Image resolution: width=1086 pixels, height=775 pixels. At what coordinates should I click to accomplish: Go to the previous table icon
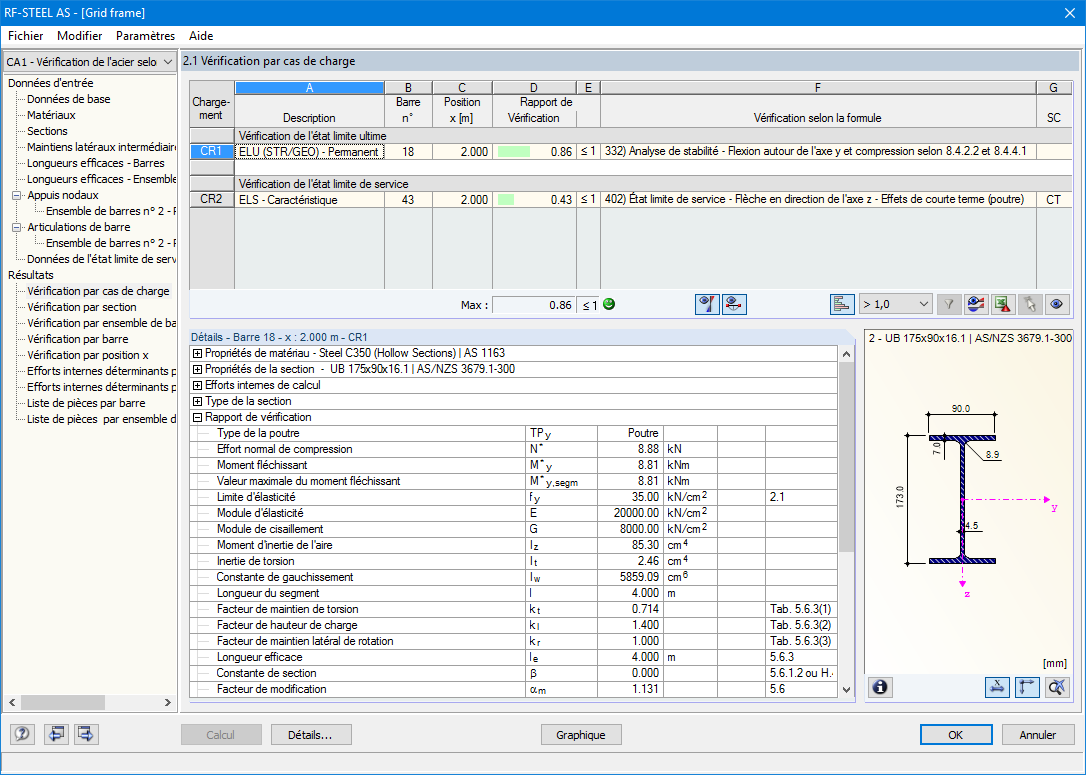pyautogui.click(x=56, y=733)
